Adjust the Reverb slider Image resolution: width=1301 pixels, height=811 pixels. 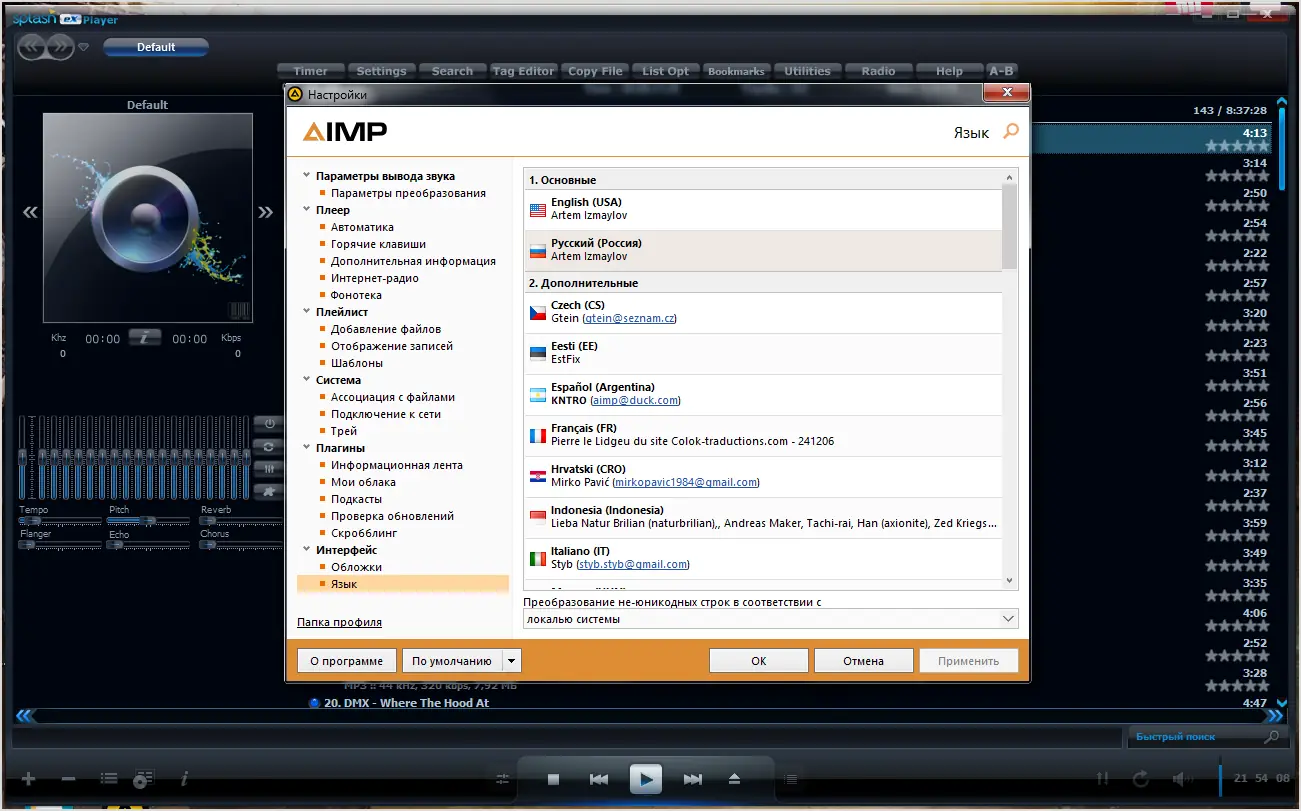coord(240,521)
